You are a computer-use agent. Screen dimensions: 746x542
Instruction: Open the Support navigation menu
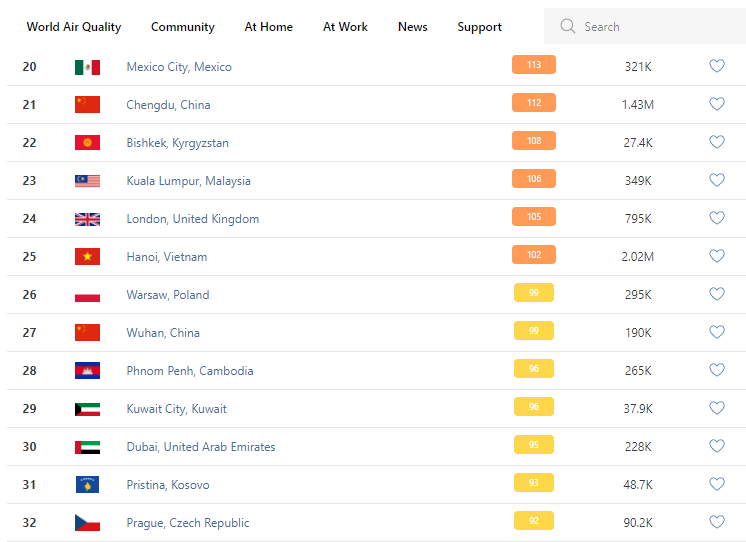click(x=479, y=27)
